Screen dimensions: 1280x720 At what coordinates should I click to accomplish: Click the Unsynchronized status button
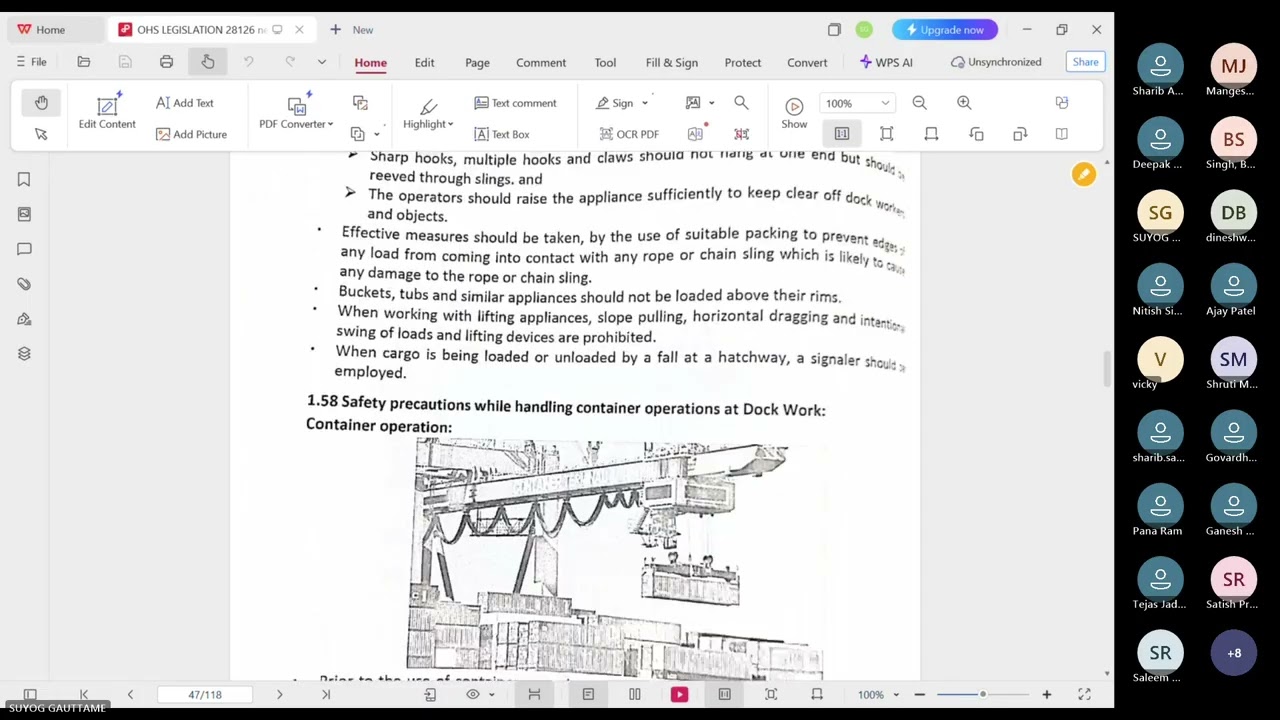[995, 62]
